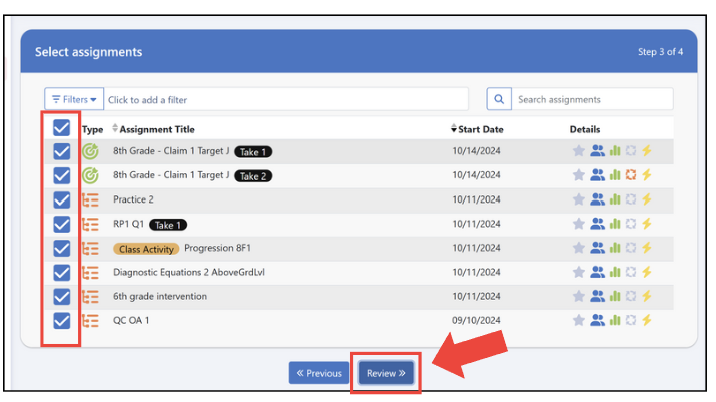Click the students icon for RP1 Q1
The height and width of the screenshot is (402, 716).
click(x=597, y=224)
